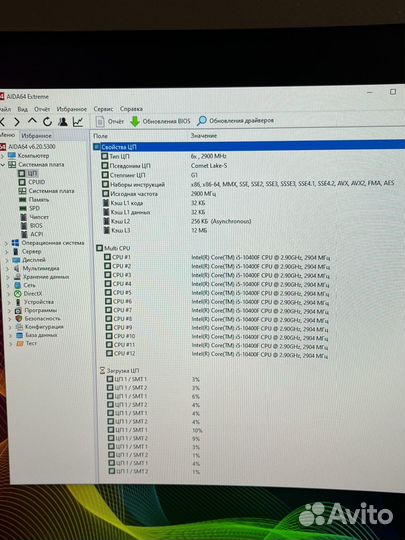This screenshot has width=405, height=540.
Task: Select Системная плата parent node
Action: point(41,165)
